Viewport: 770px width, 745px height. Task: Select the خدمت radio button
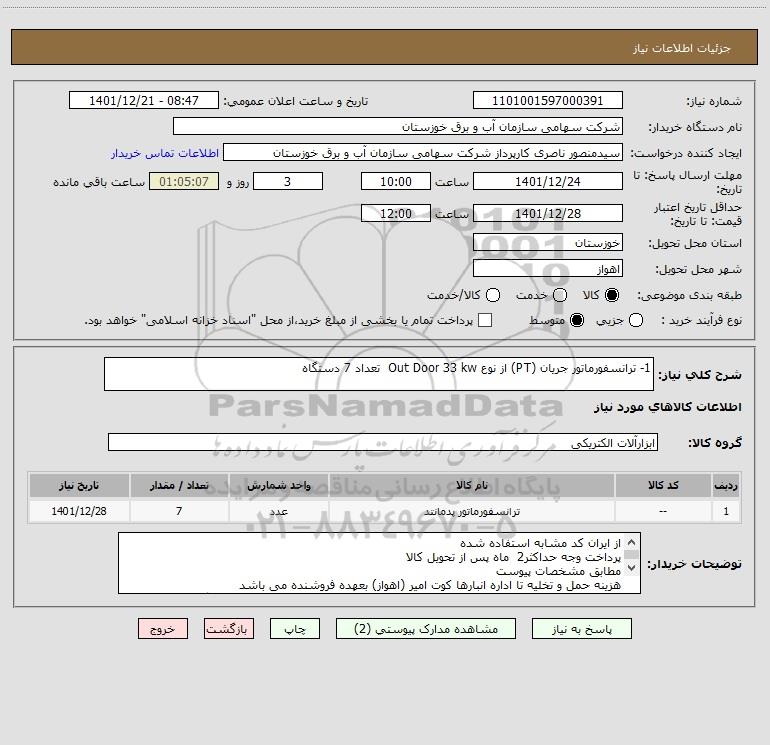pyautogui.click(x=560, y=295)
